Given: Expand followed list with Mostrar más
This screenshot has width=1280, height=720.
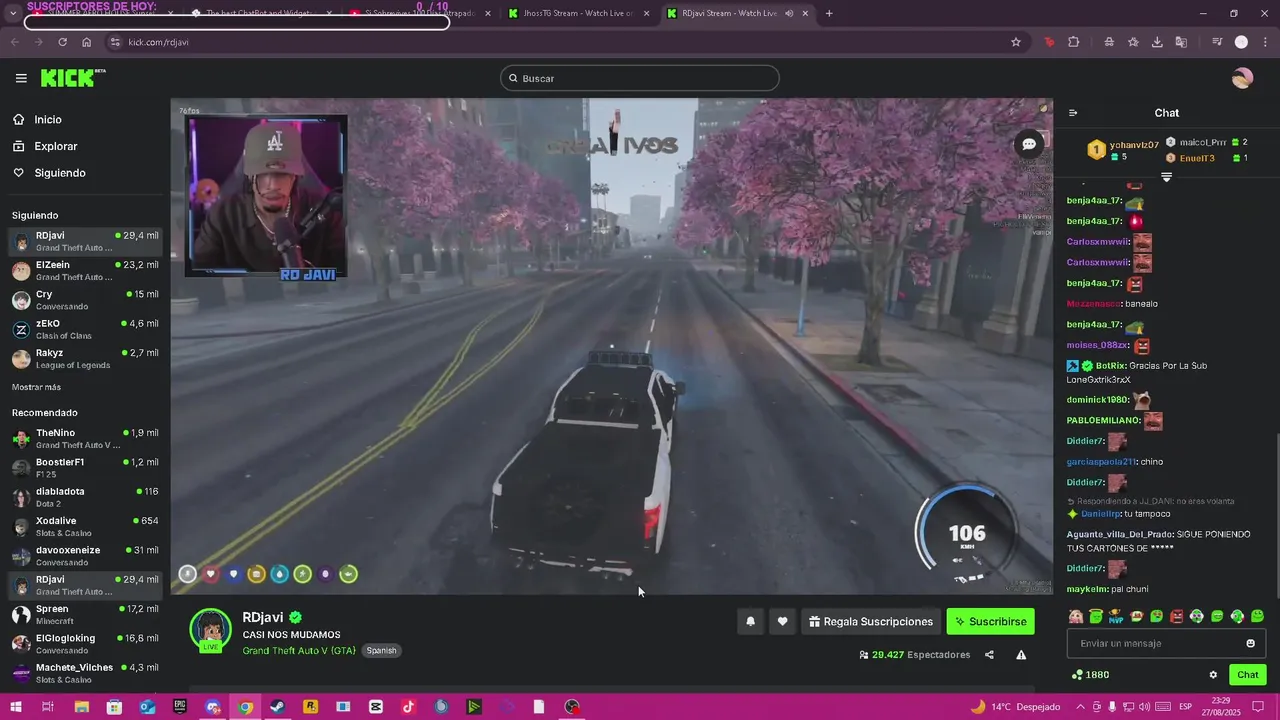Looking at the screenshot, I should click(x=36, y=387).
